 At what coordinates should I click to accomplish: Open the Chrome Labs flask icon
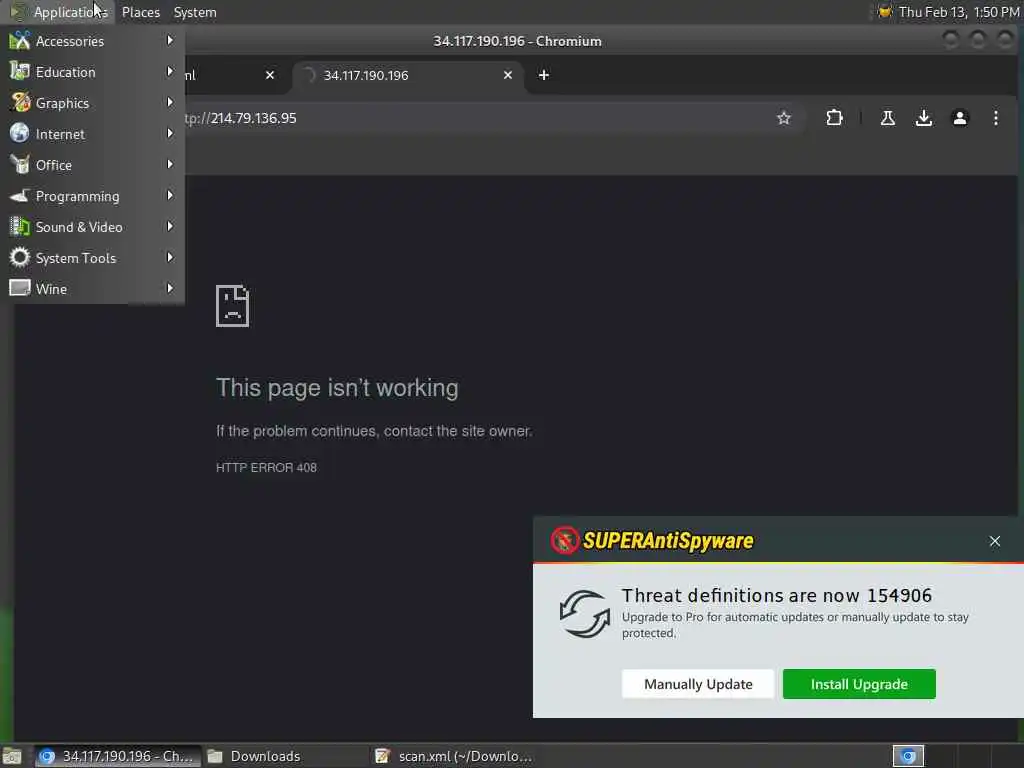888,118
